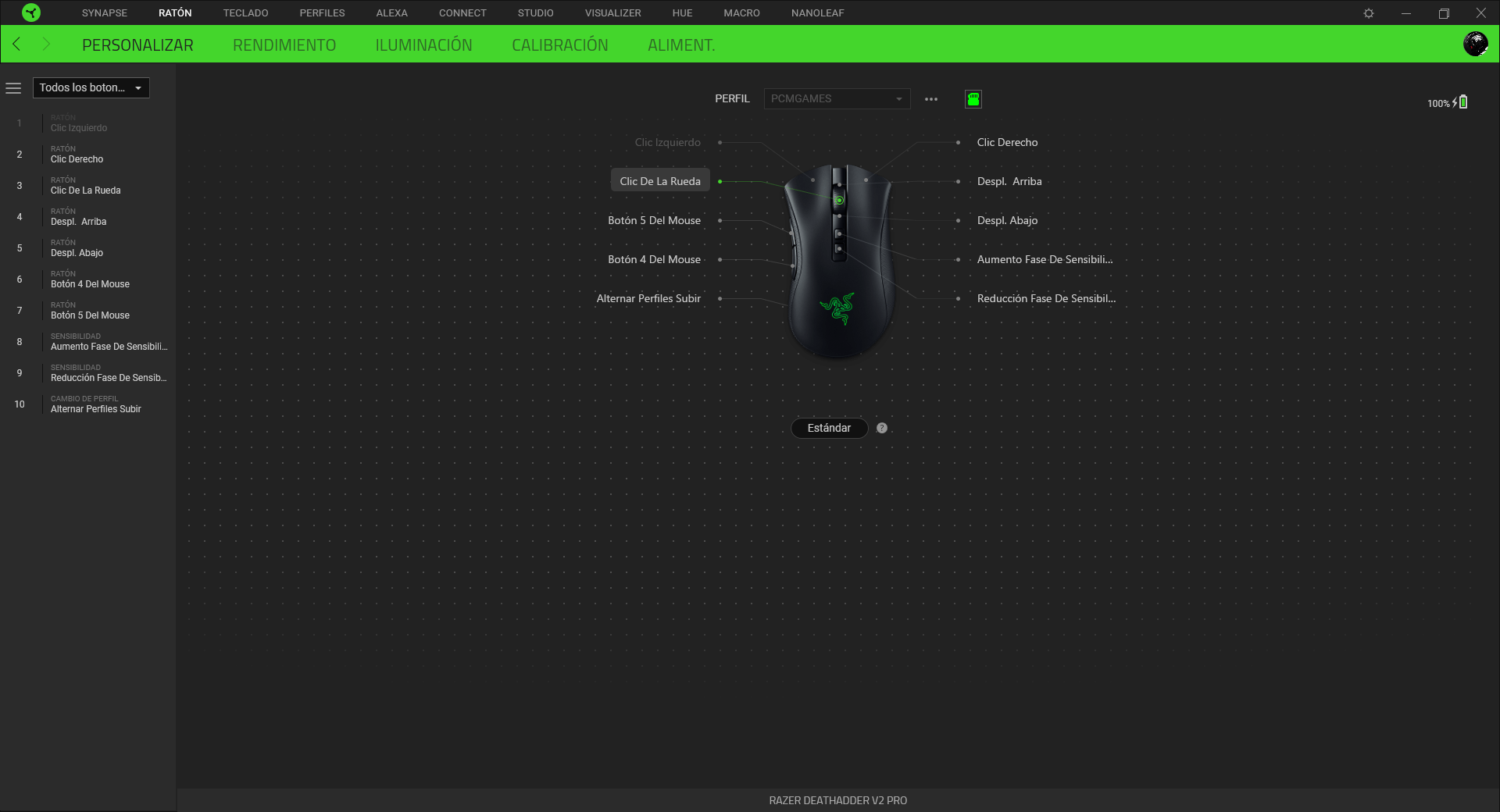Show help for Estándar mode
This screenshot has height=812, width=1500.
pos(882,428)
